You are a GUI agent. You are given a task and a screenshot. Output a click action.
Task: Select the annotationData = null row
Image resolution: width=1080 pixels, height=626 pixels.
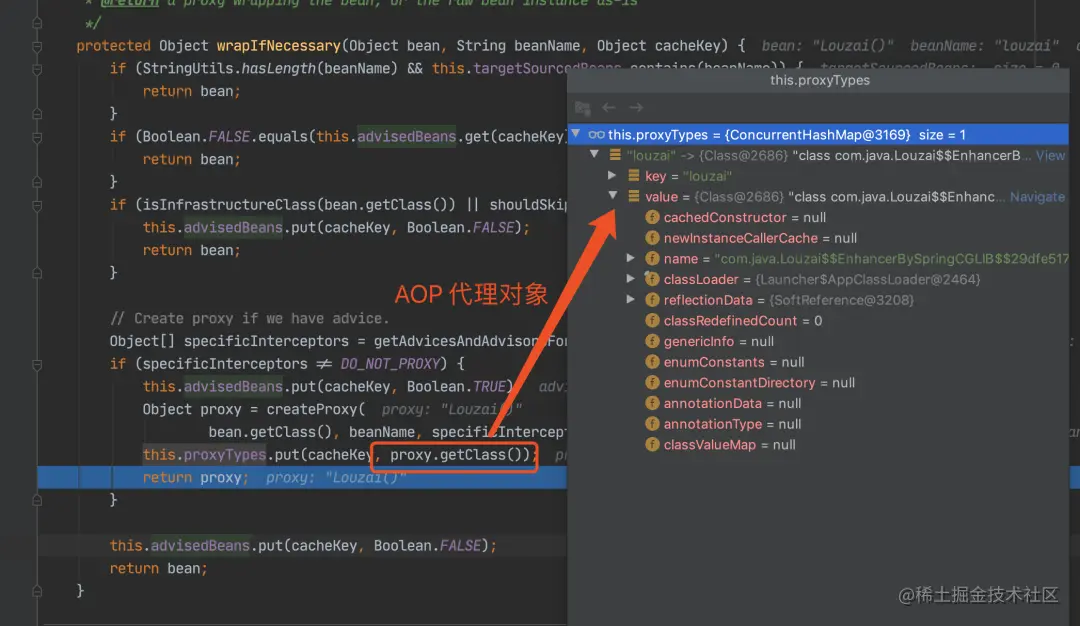point(818,404)
